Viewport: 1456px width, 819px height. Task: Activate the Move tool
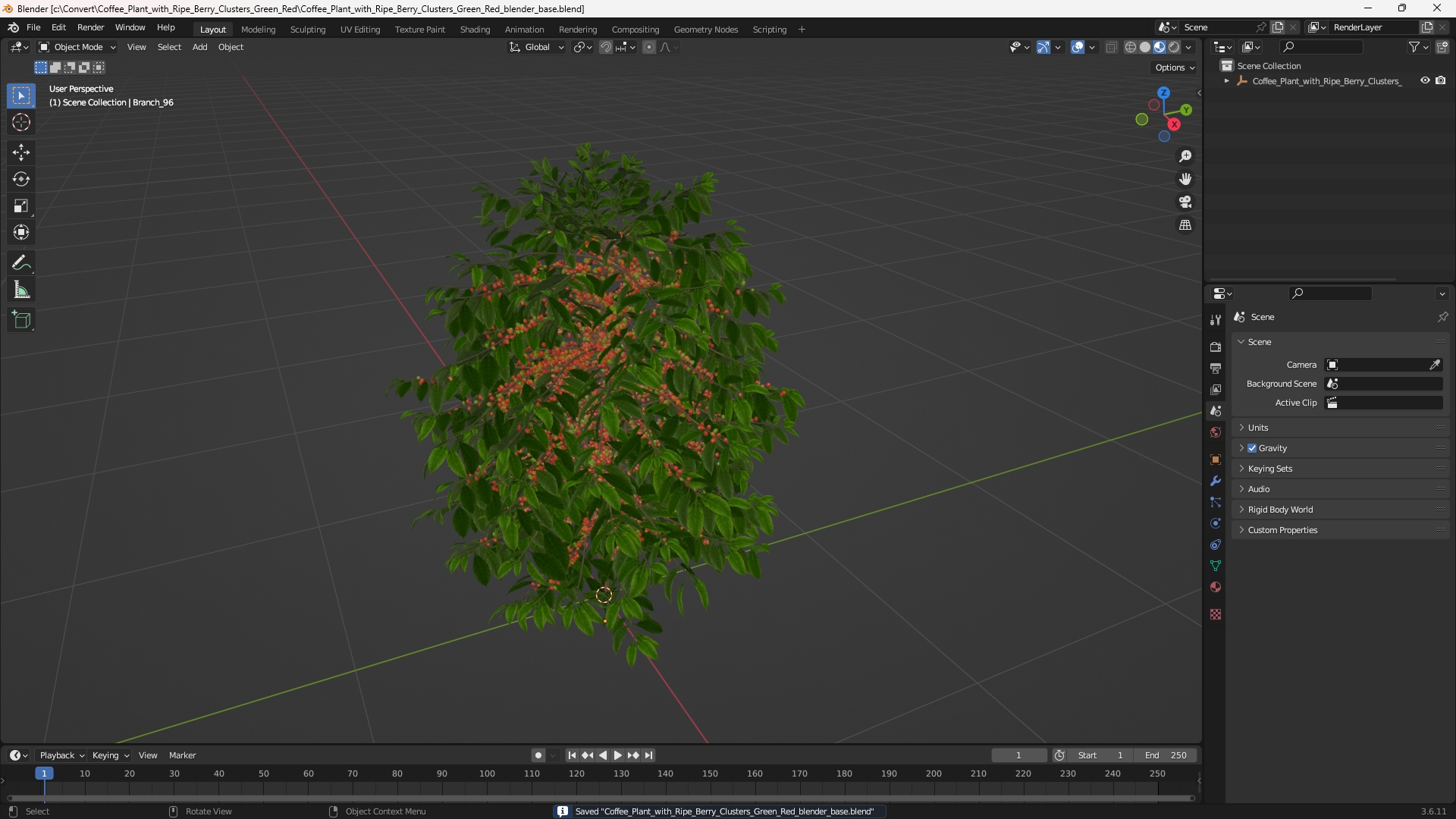pos(21,152)
